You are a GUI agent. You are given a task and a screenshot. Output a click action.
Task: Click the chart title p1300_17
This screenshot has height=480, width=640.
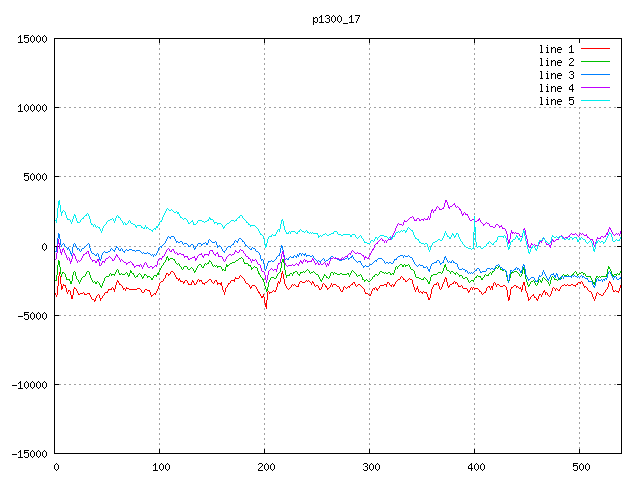(x=336, y=20)
